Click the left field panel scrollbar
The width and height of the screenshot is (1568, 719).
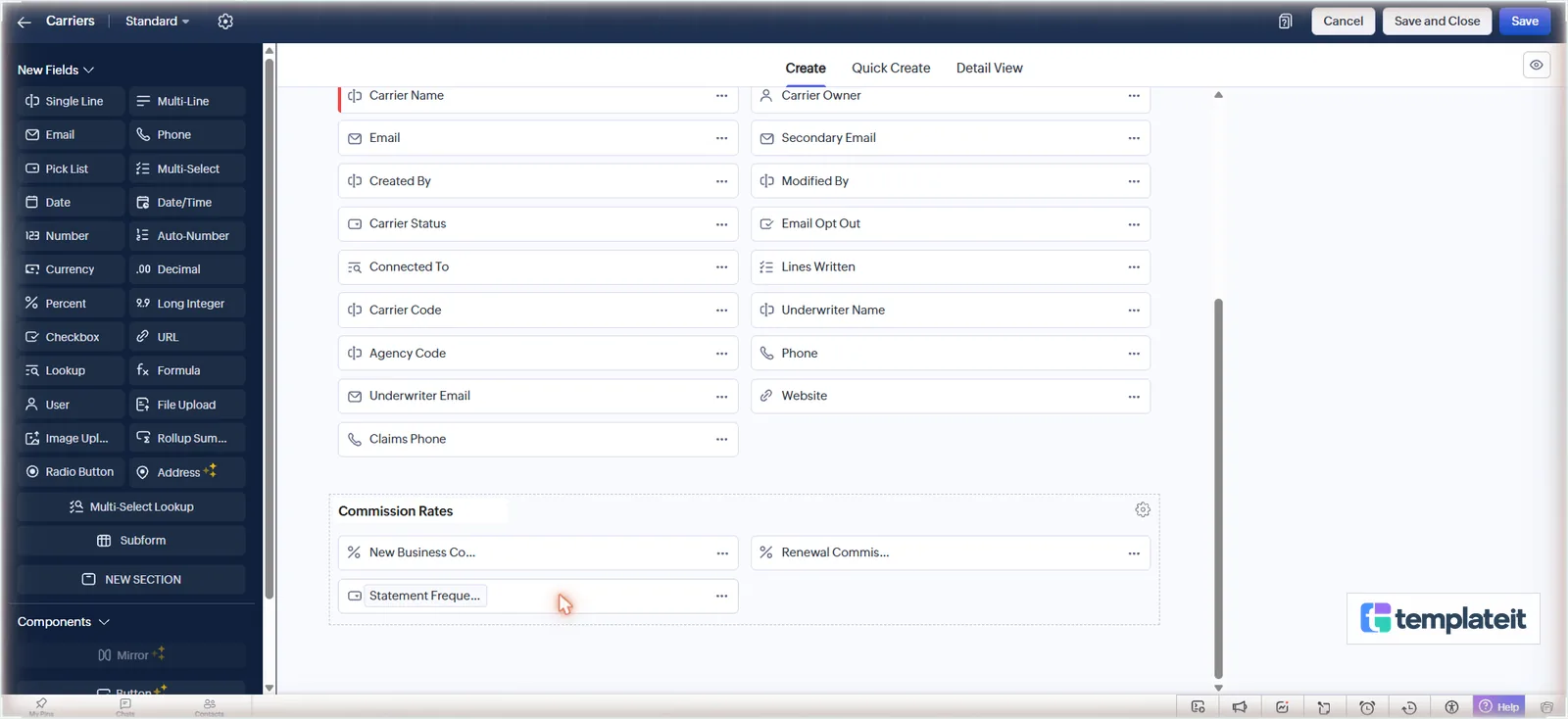269,328
